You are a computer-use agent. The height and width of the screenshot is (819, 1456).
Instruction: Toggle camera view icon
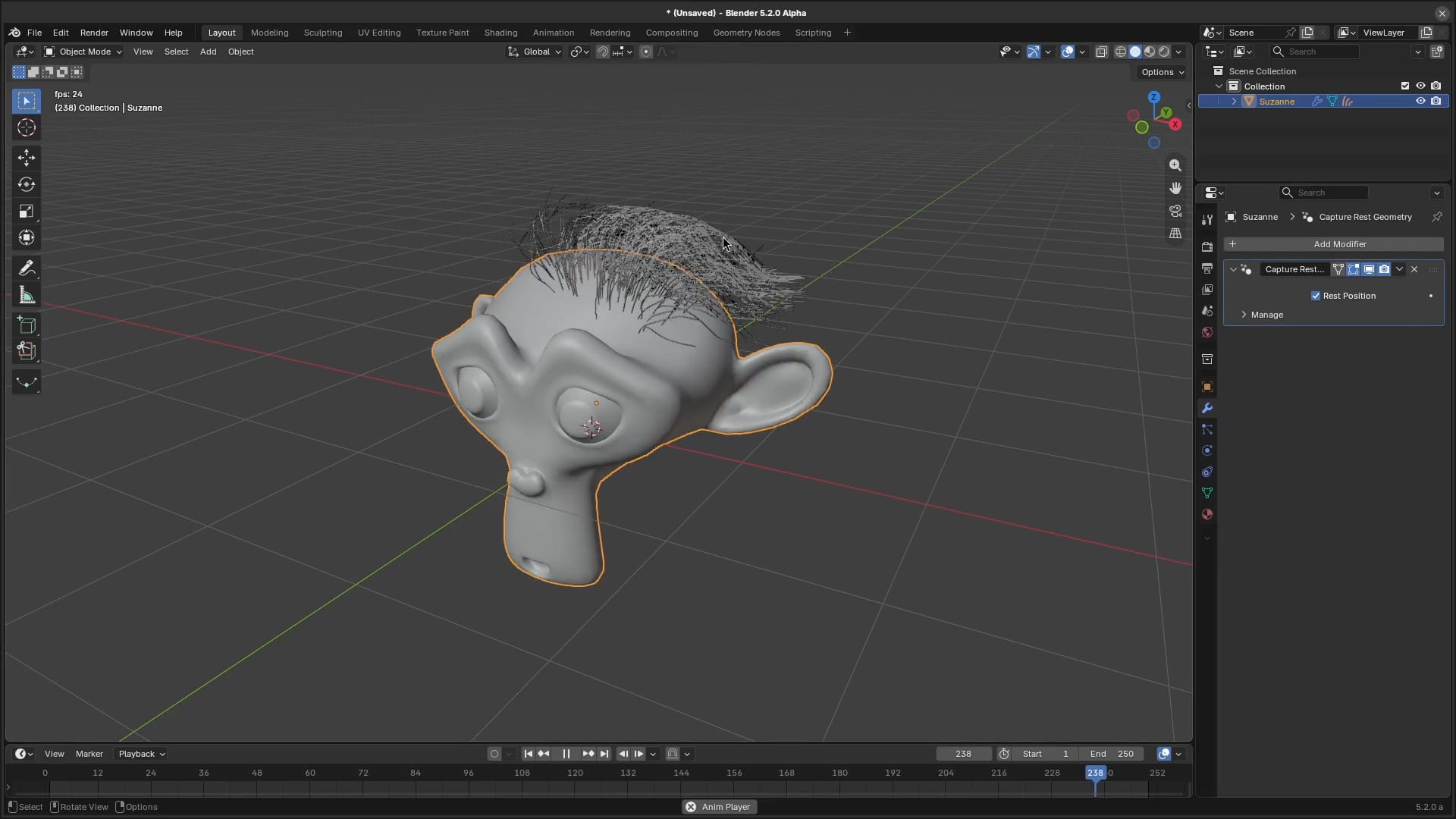1175,211
